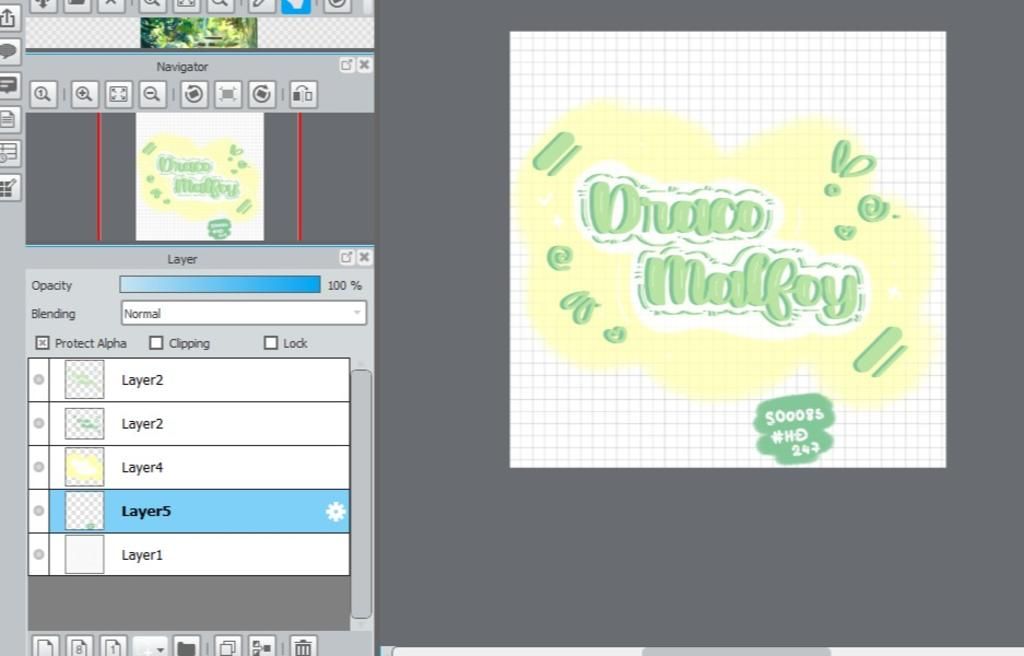Reset canvas rotation in Navigator
The height and width of the screenshot is (656, 1024).
pyautogui.click(x=228, y=94)
